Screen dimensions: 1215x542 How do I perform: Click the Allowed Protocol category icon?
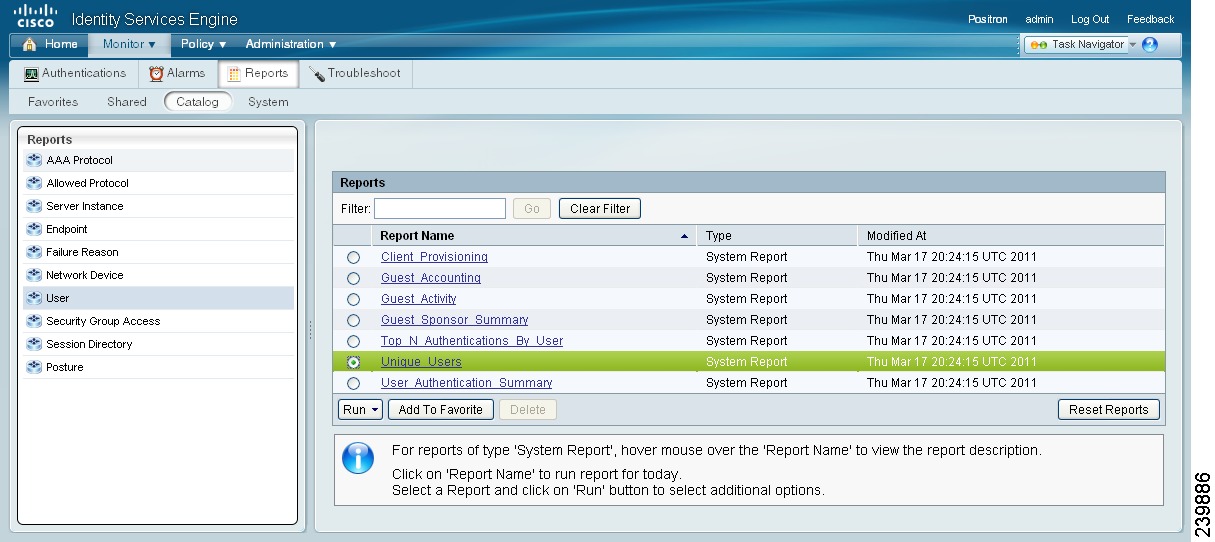(x=34, y=183)
